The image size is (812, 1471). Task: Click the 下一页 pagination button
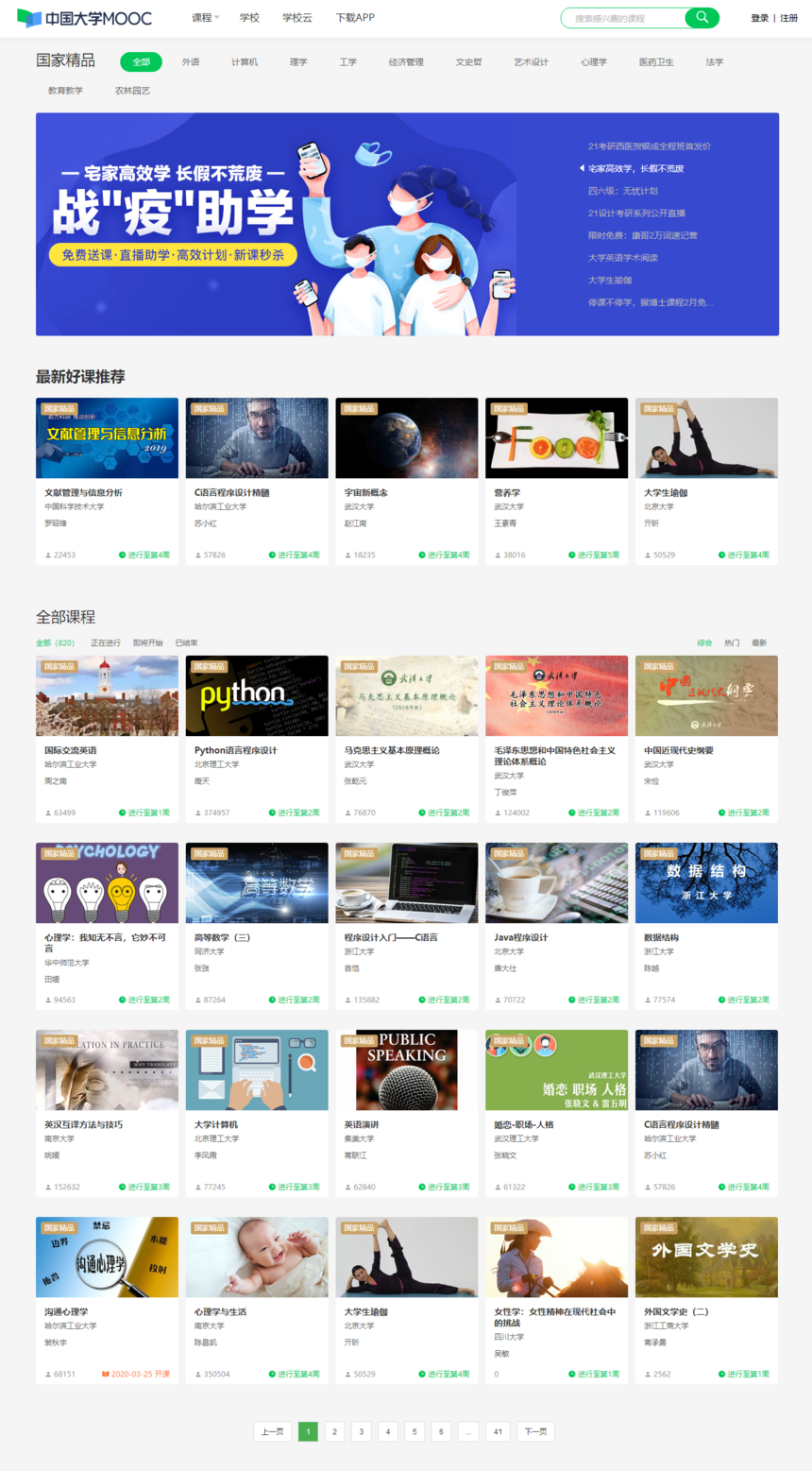535,1431
